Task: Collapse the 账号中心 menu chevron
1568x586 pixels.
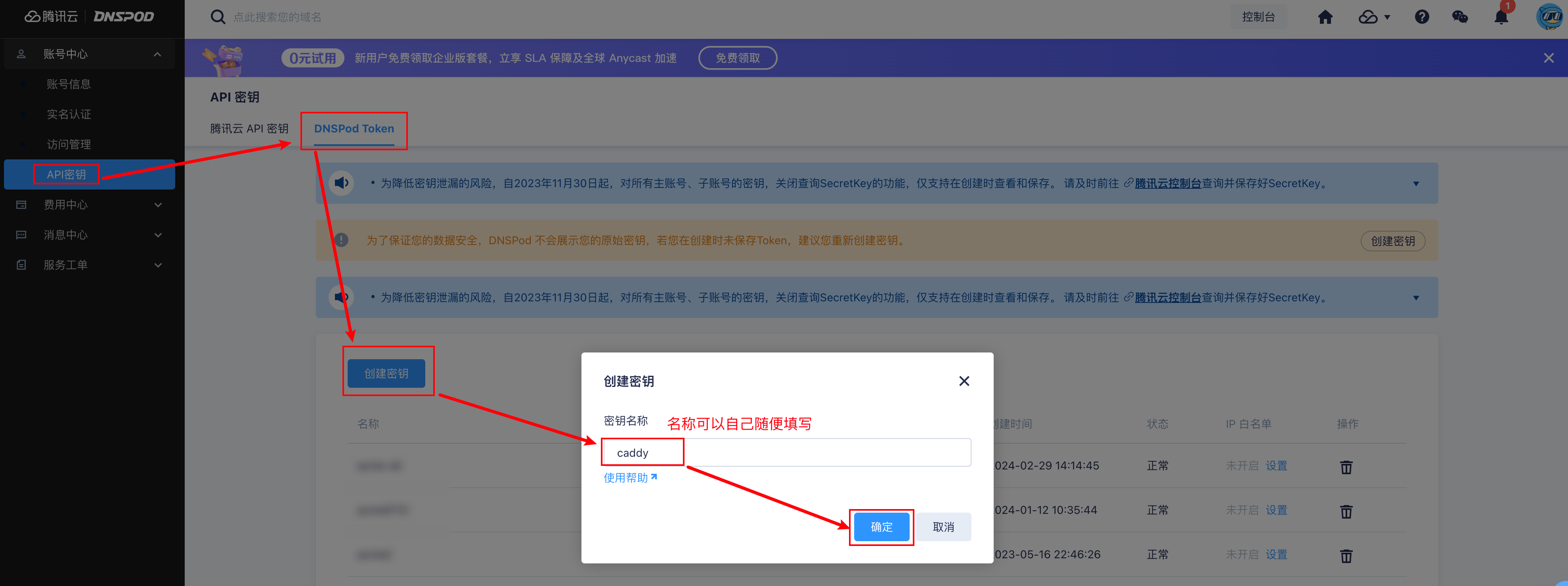Action: click(158, 54)
